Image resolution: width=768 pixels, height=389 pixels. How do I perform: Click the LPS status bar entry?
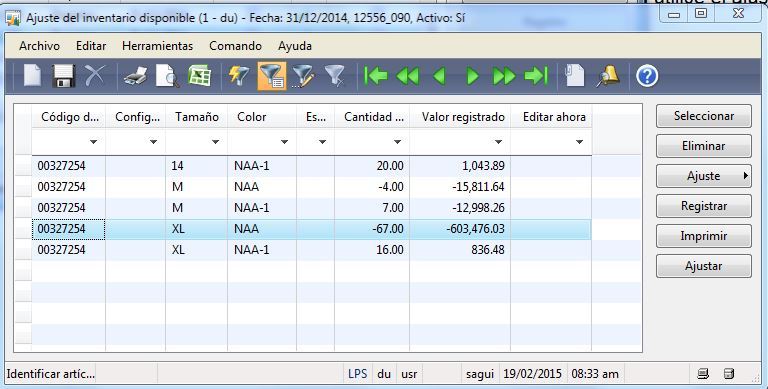pos(358,374)
